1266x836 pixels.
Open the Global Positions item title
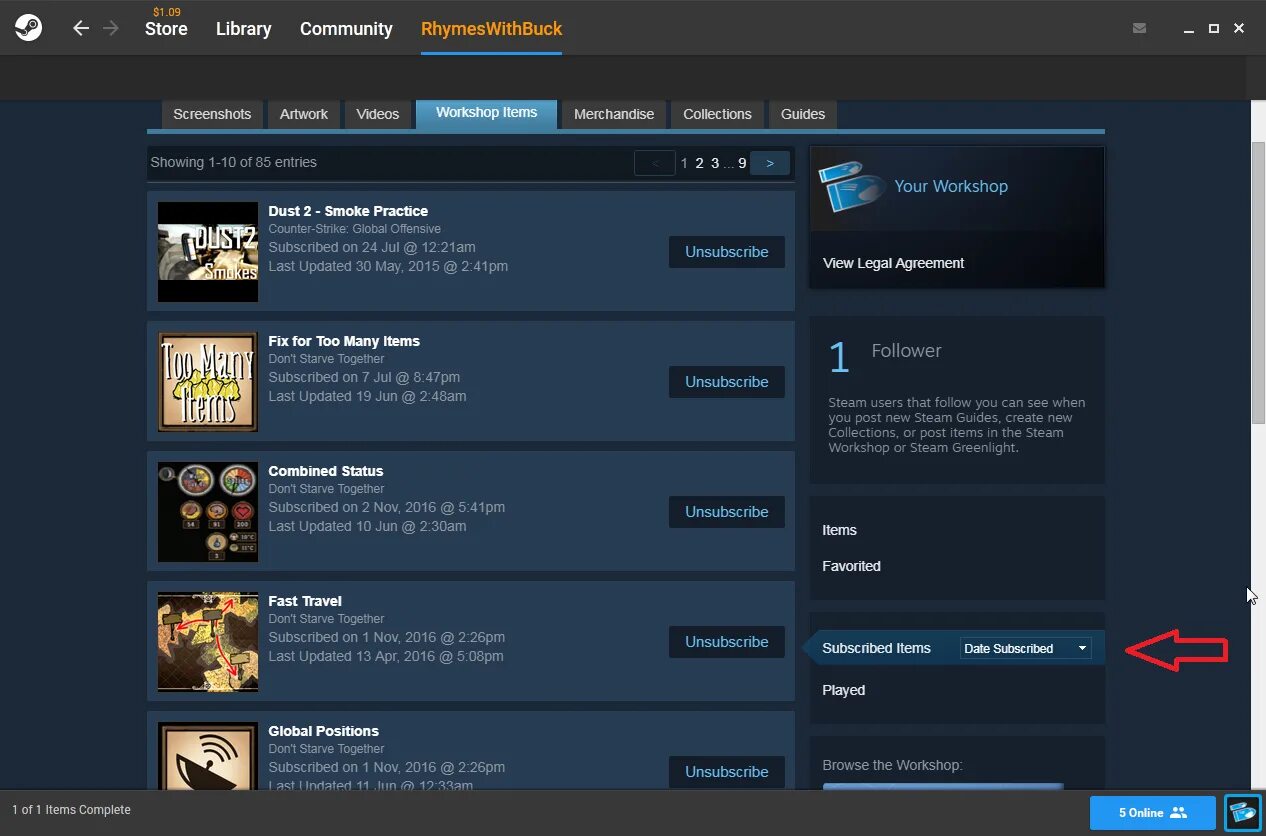click(324, 731)
